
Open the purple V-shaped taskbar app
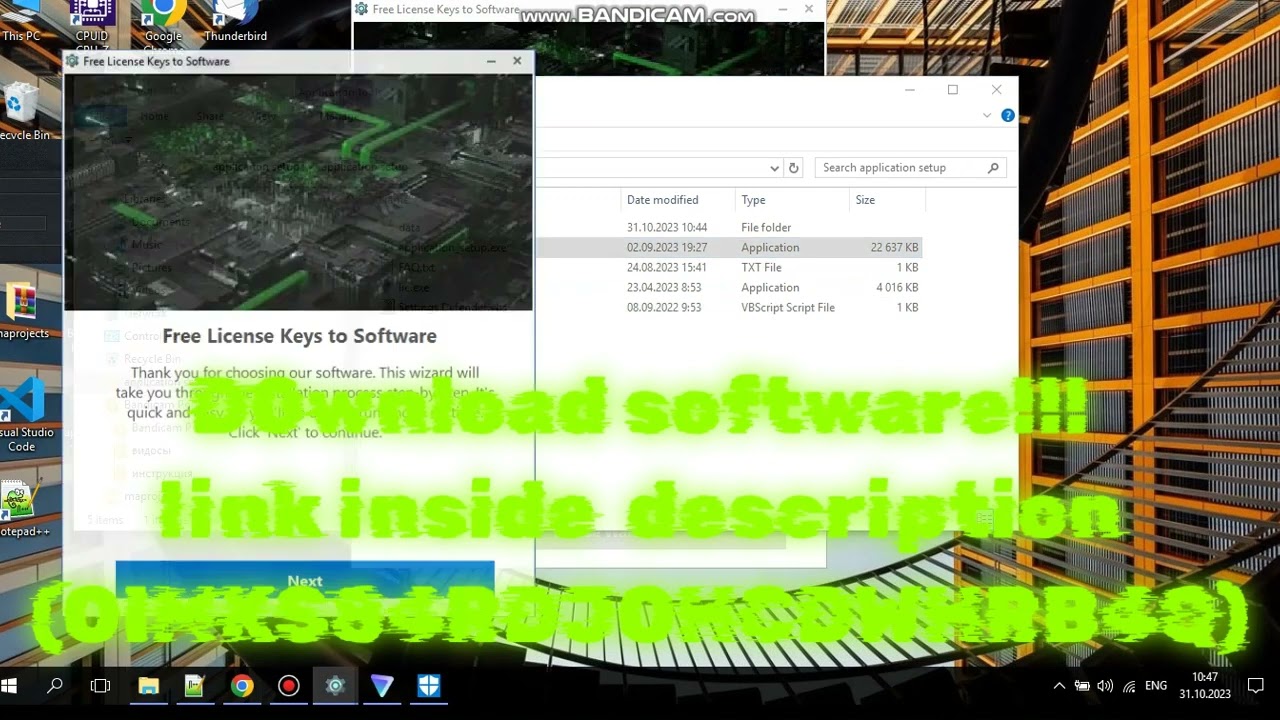382,686
